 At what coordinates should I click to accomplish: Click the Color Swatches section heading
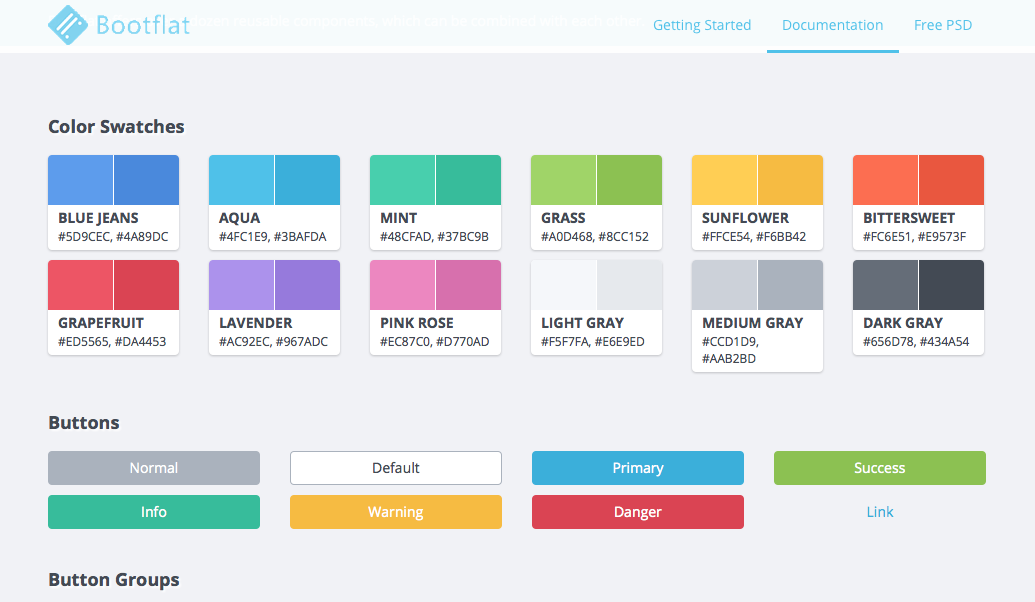(x=116, y=127)
